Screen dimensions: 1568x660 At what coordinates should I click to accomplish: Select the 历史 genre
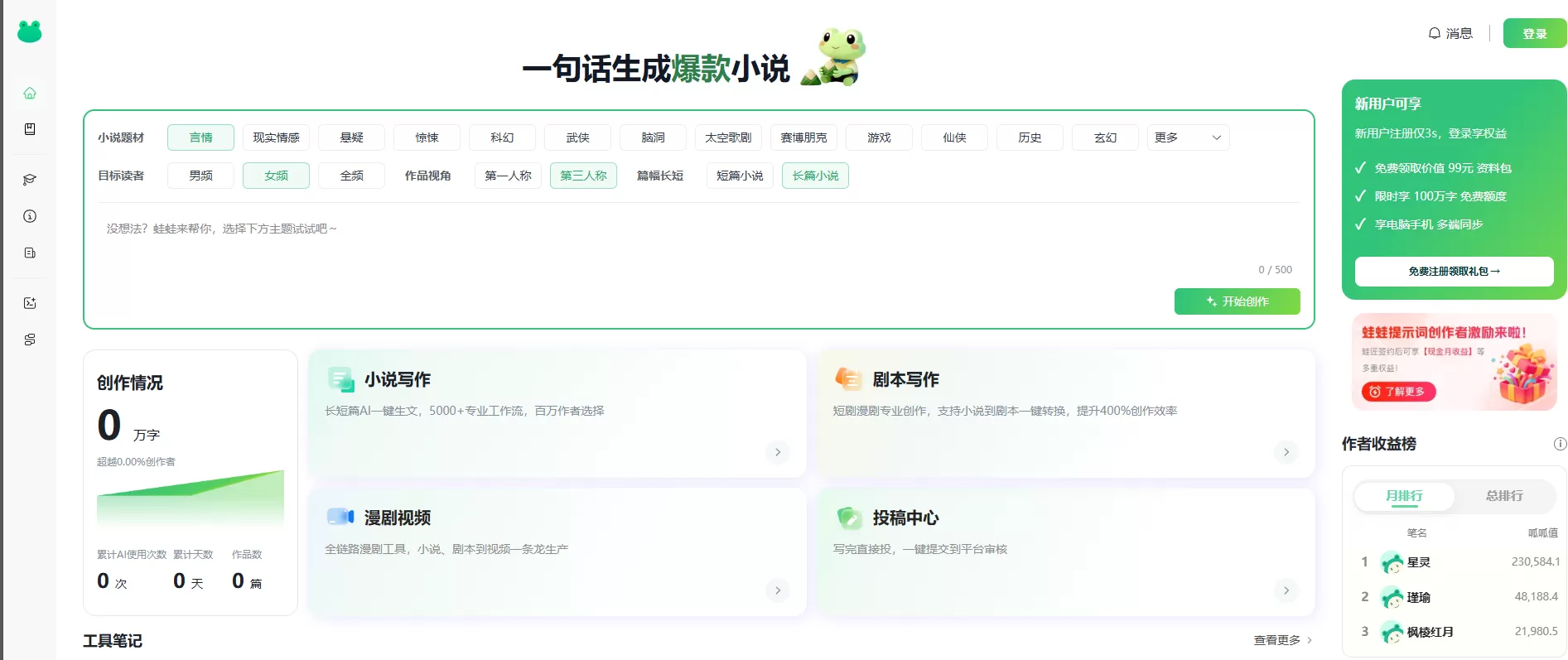(1030, 137)
